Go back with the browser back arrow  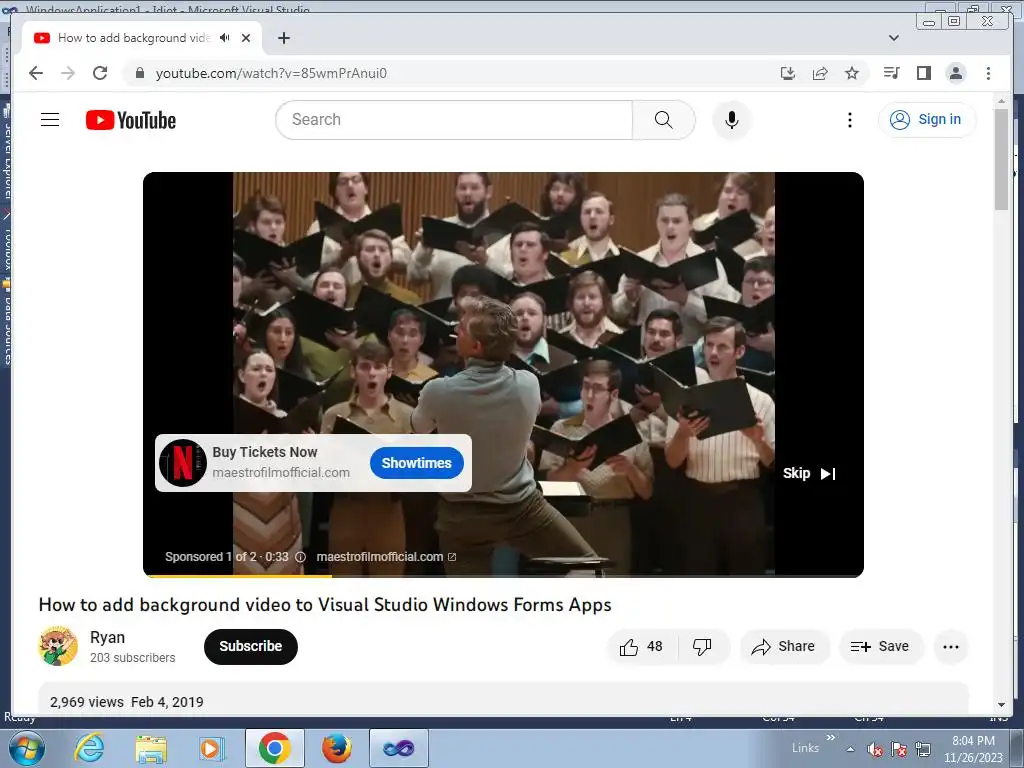(36, 73)
